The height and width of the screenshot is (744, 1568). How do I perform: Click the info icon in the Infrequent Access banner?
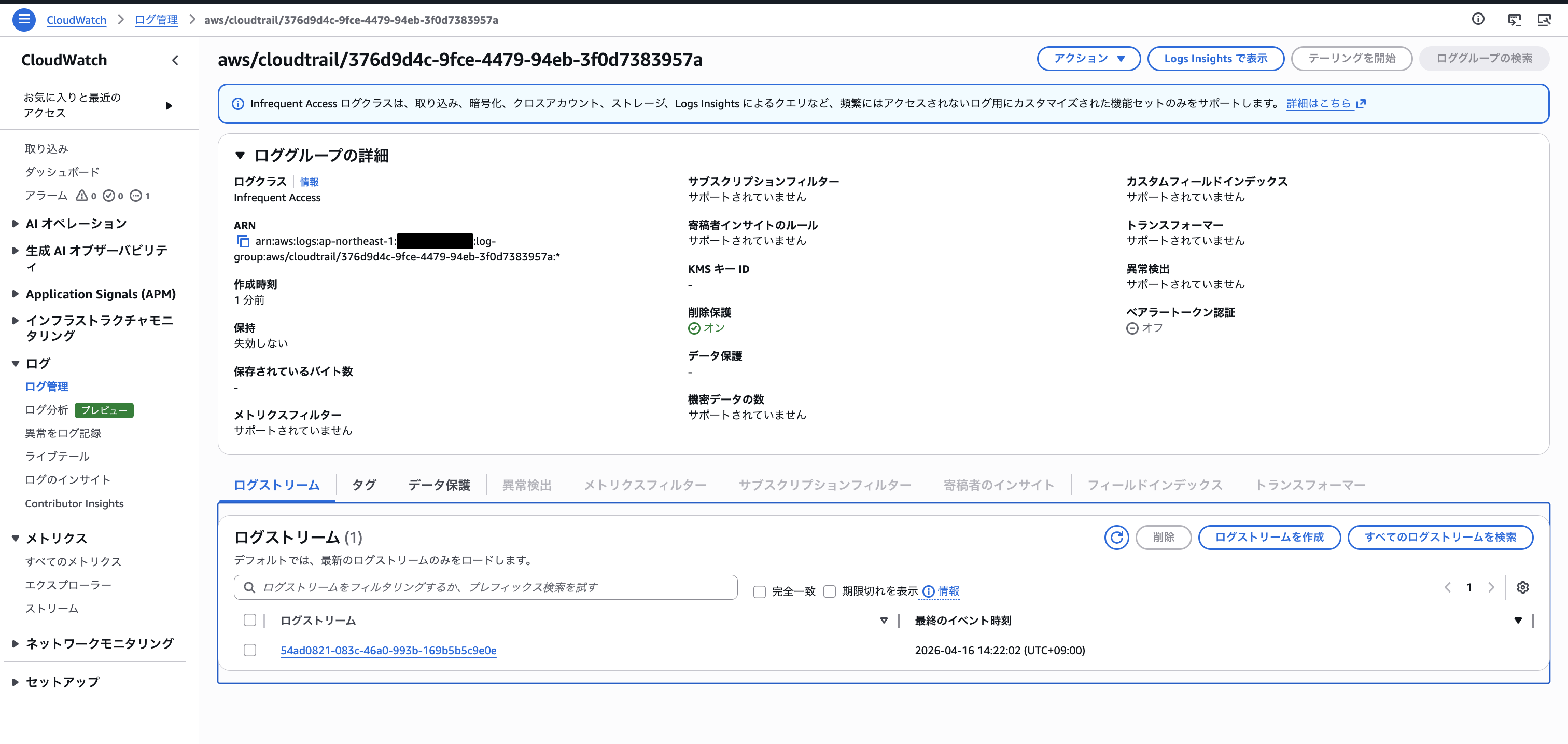click(238, 104)
